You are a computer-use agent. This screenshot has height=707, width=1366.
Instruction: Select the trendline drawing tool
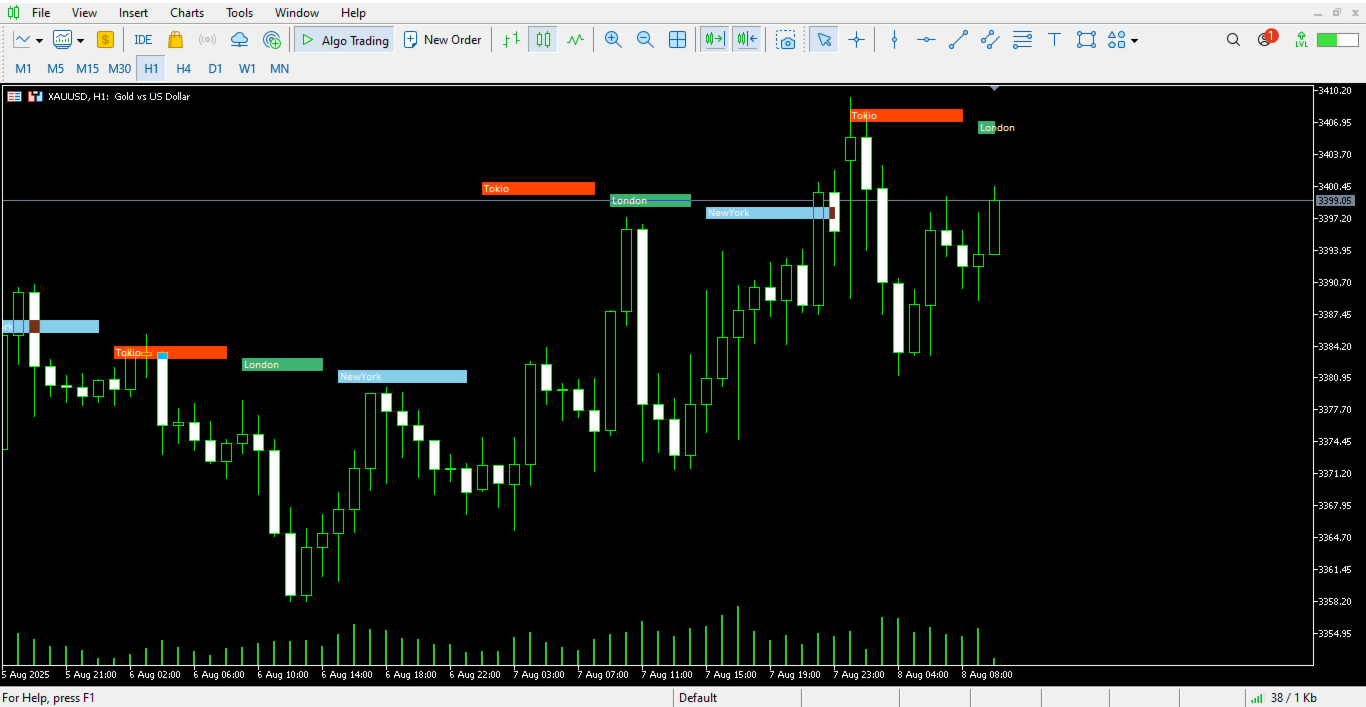(x=958, y=40)
